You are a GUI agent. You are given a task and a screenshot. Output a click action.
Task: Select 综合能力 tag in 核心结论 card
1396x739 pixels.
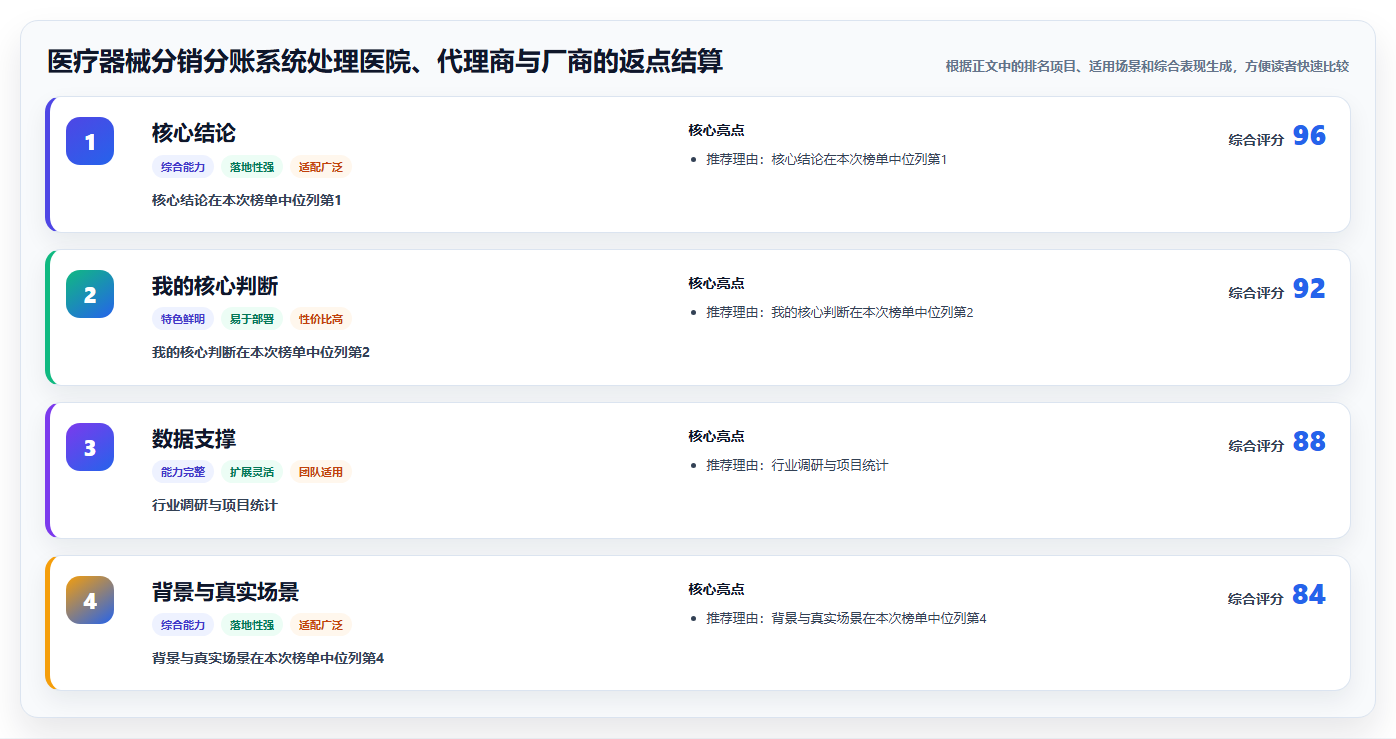pos(183,167)
